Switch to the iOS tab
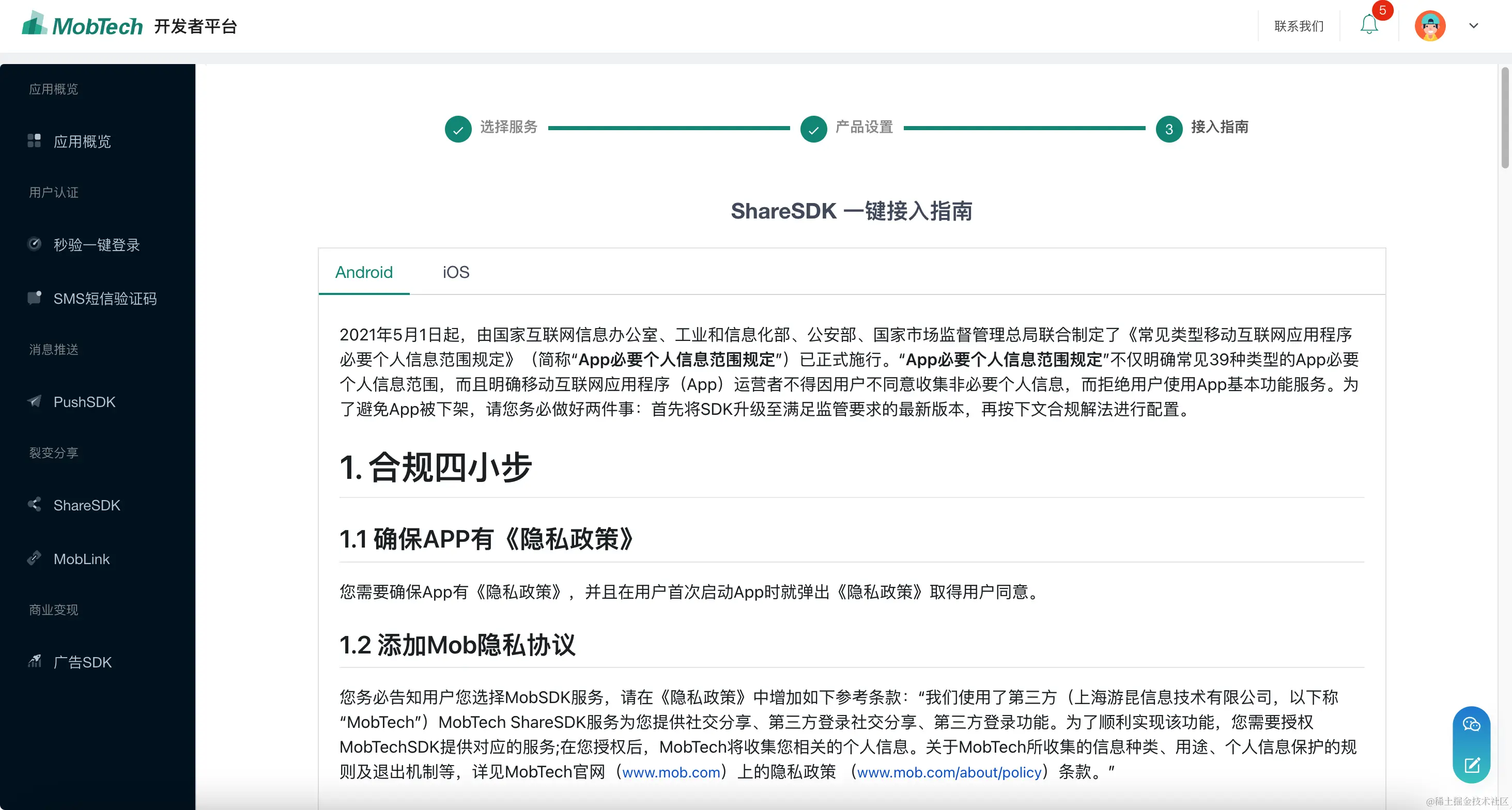The height and width of the screenshot is (810, 1512). (455, 272)
